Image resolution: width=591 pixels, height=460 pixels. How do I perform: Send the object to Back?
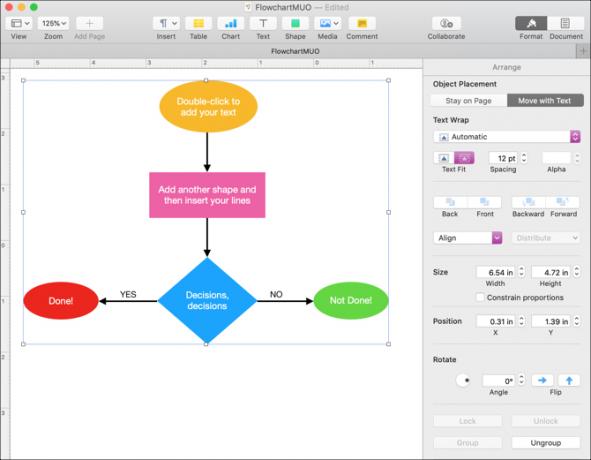click(x=450, y=202)
